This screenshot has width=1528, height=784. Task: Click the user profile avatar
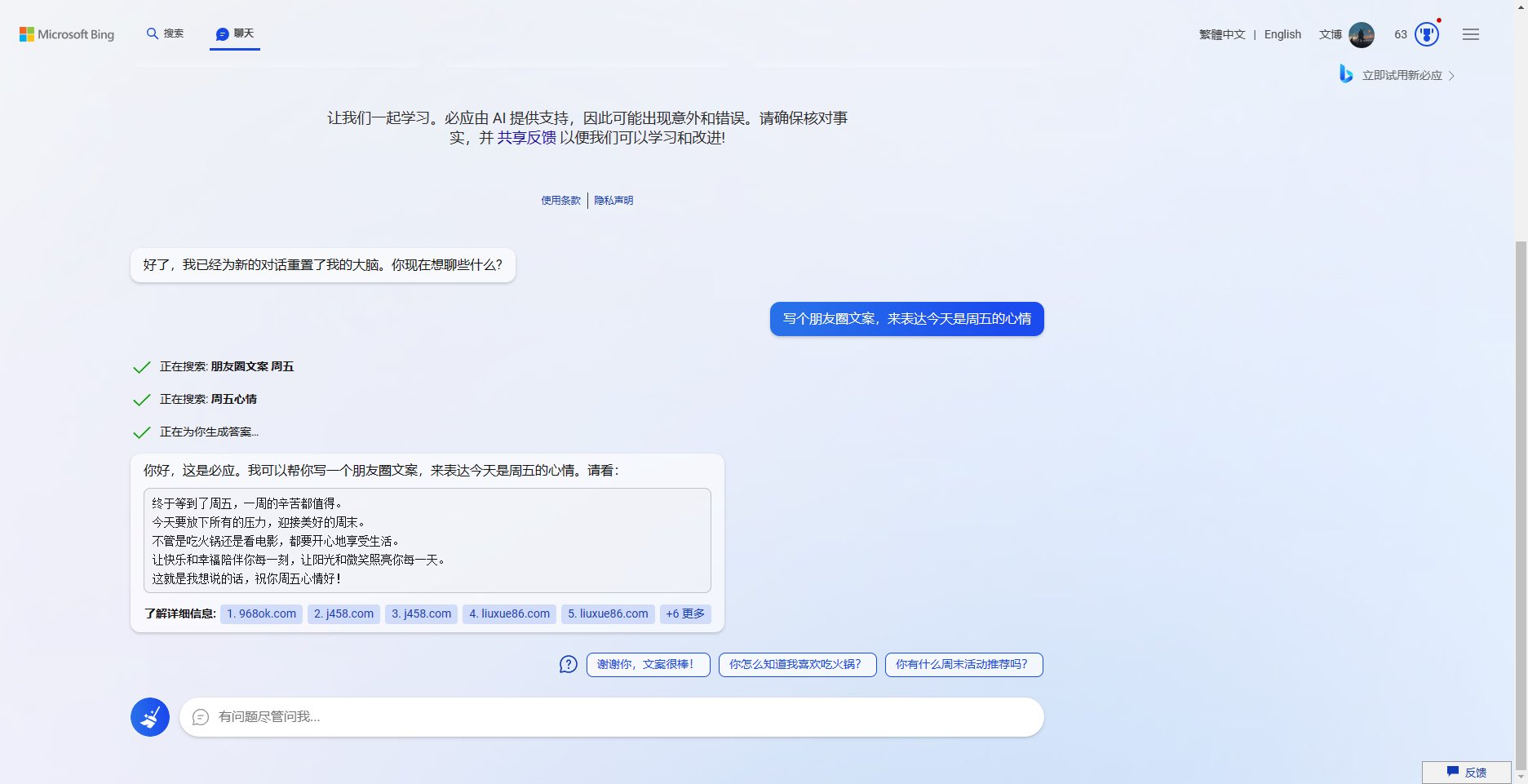tap(1361, 34)
